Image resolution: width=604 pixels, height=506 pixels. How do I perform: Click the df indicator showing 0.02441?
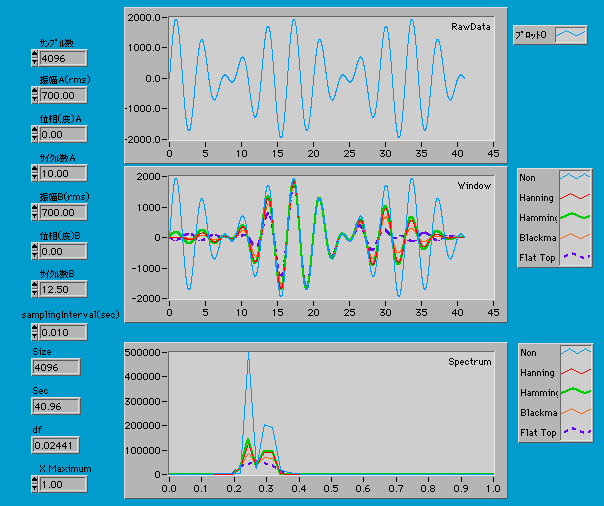click(60, 445)
